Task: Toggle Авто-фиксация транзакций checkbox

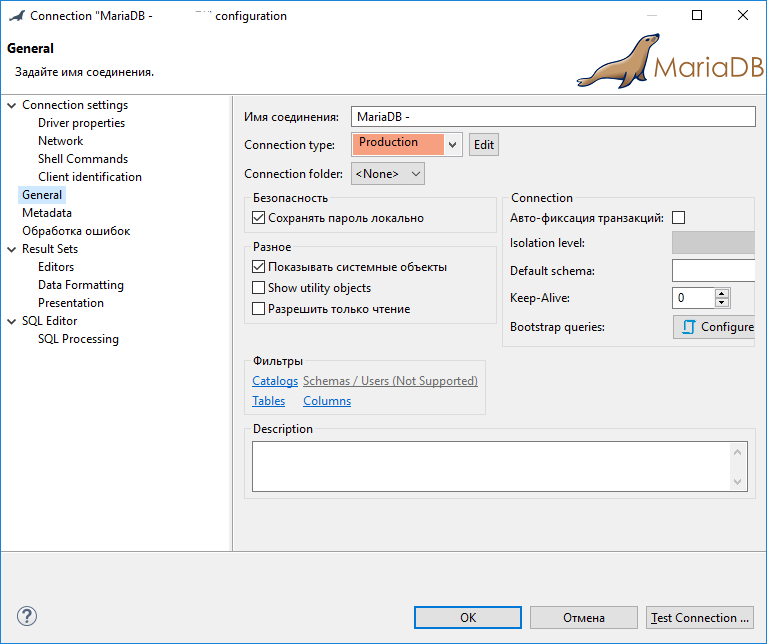Action: coord(678,218)
